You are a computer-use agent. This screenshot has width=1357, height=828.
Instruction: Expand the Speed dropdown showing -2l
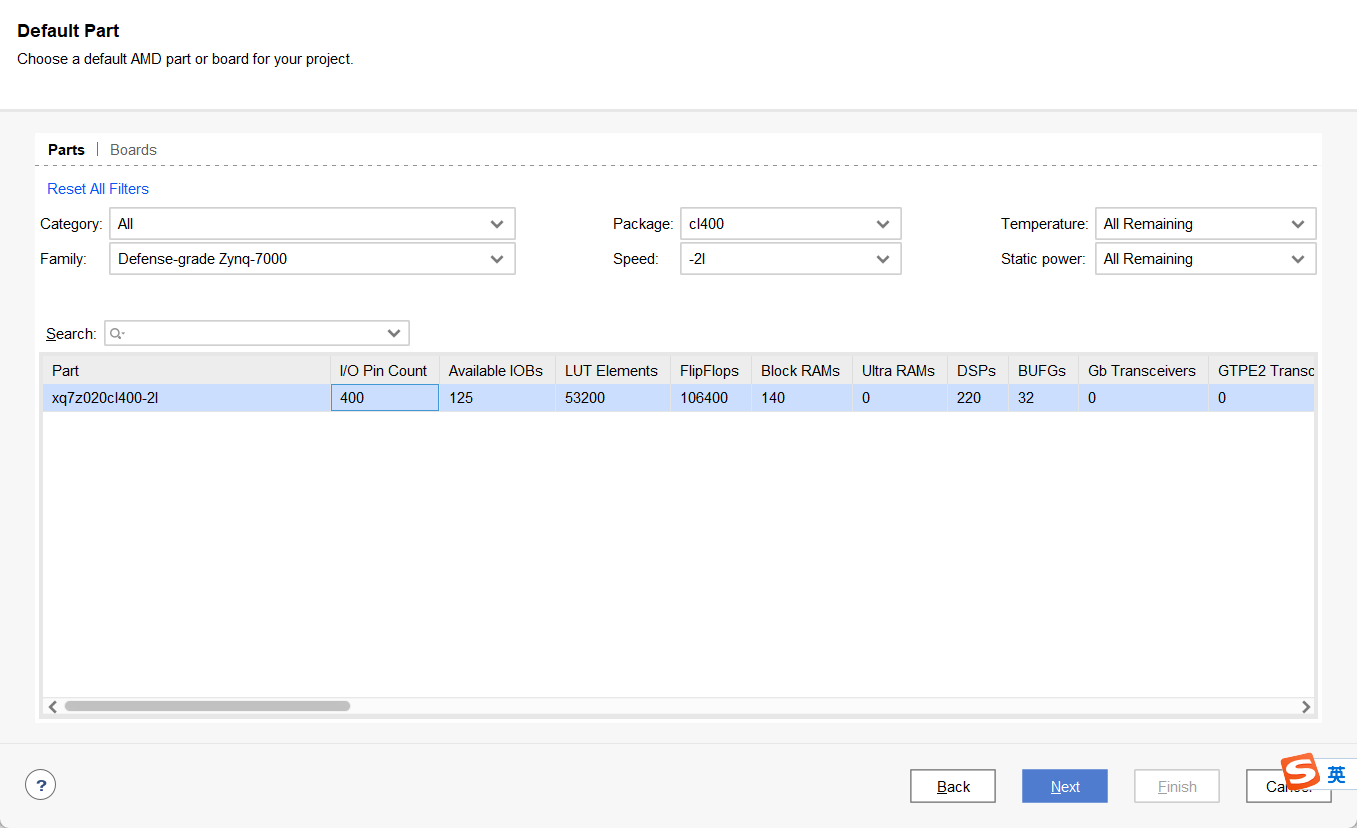coord(790,259)
